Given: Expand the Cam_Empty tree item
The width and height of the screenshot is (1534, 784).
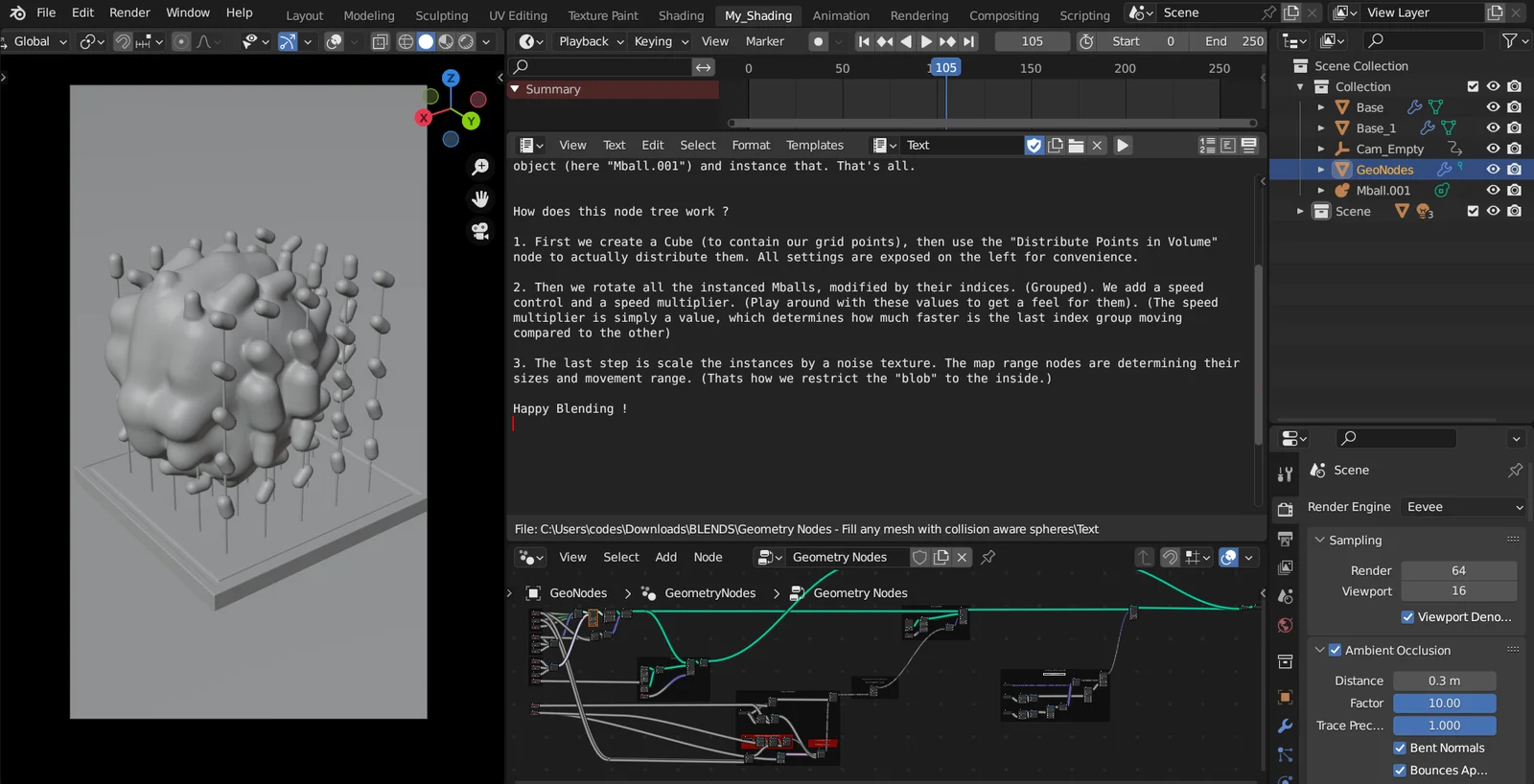Looking at the screenshot, I should tap(1321, 149).
